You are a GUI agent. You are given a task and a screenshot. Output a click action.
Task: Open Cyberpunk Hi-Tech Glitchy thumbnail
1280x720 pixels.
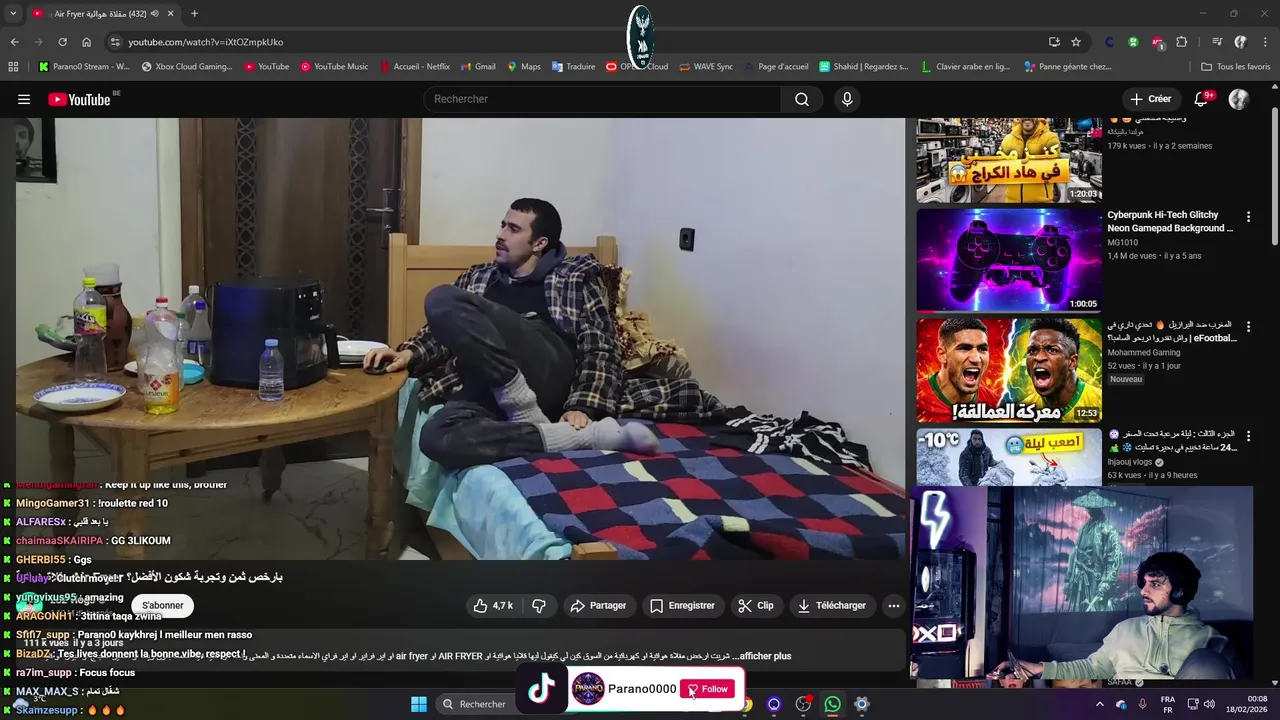(1009, 260)
